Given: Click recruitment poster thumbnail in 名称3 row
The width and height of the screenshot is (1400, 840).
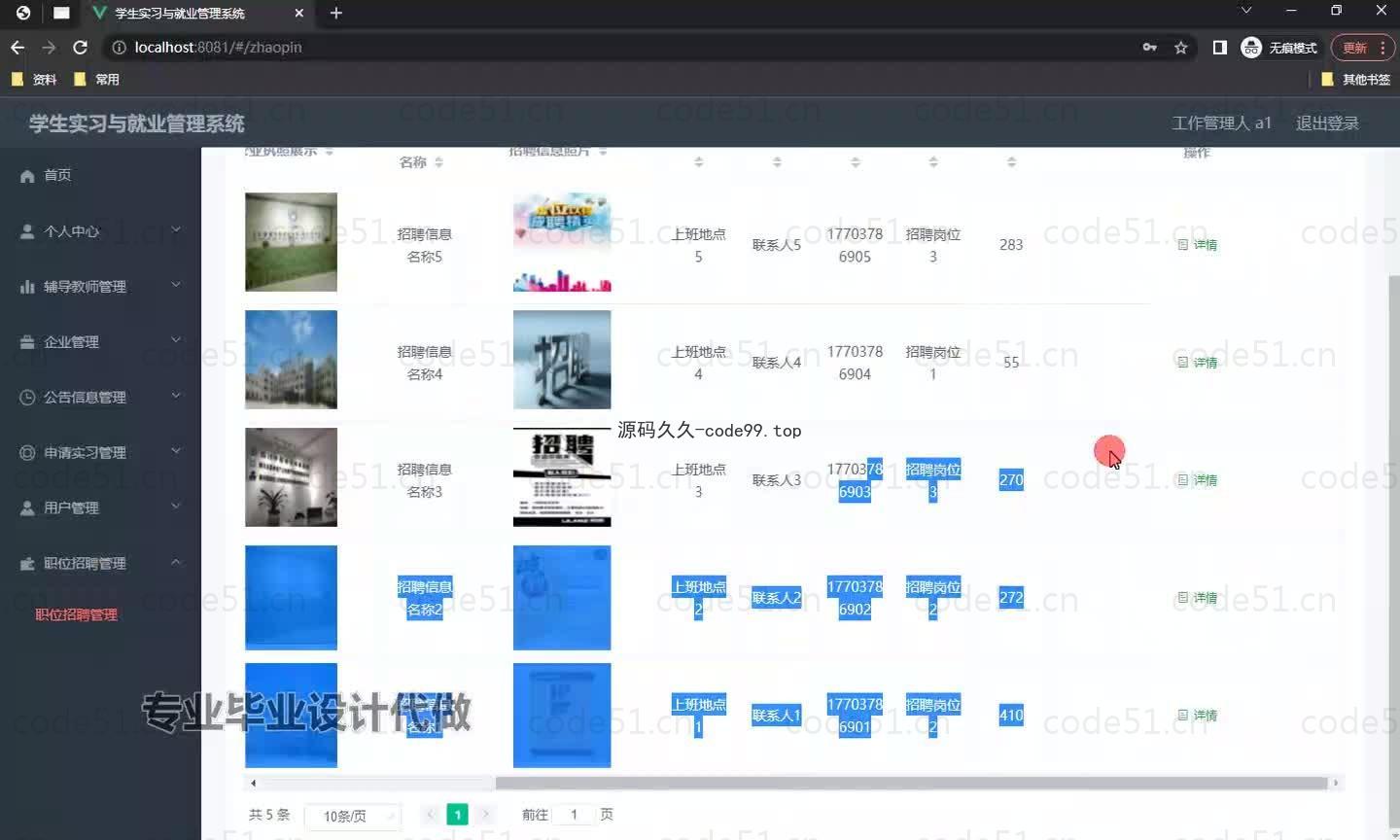Looking at the screenshot, I should tap(562, 477).
